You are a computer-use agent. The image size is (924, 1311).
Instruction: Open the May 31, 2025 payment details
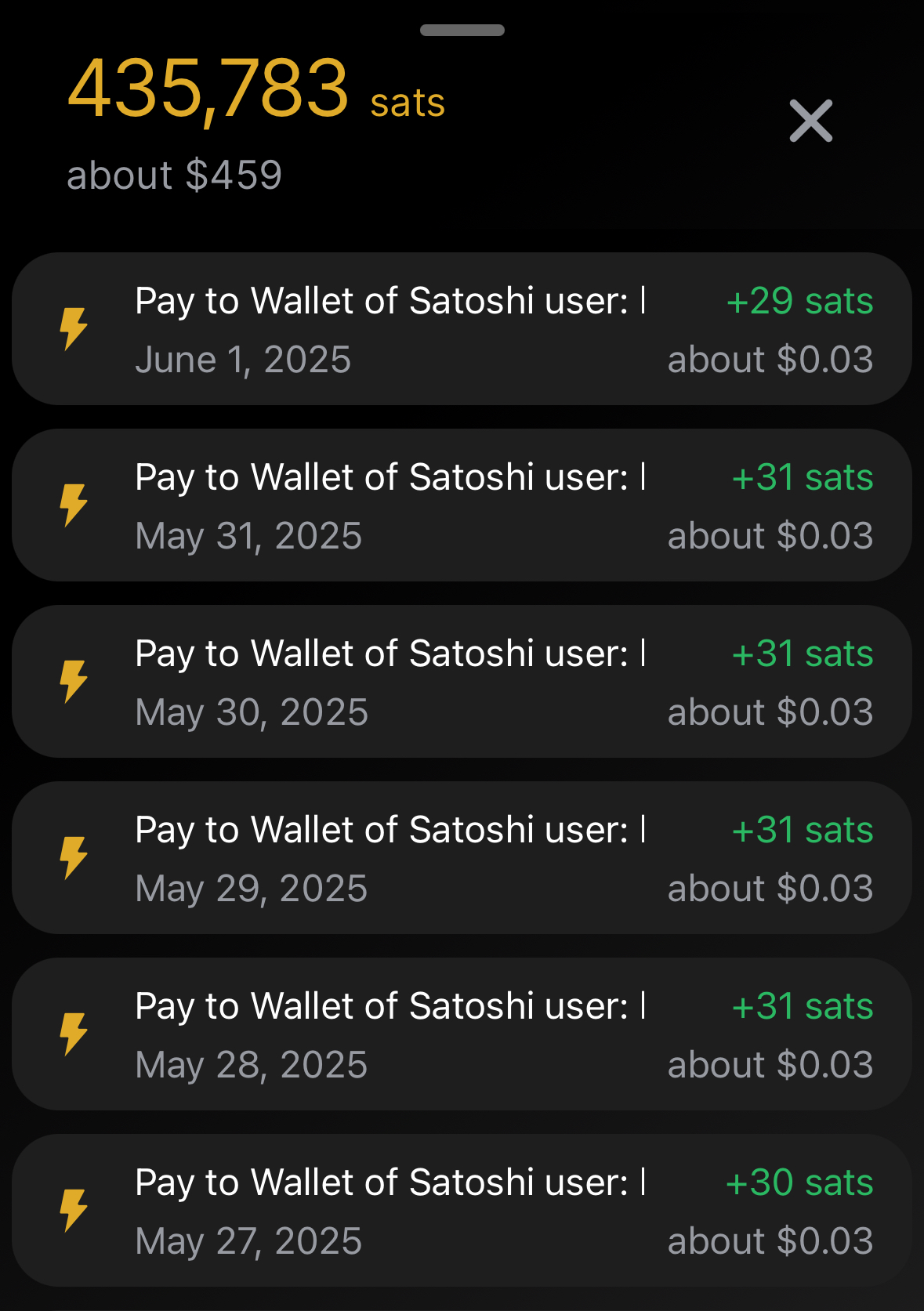tap(462, 505)
